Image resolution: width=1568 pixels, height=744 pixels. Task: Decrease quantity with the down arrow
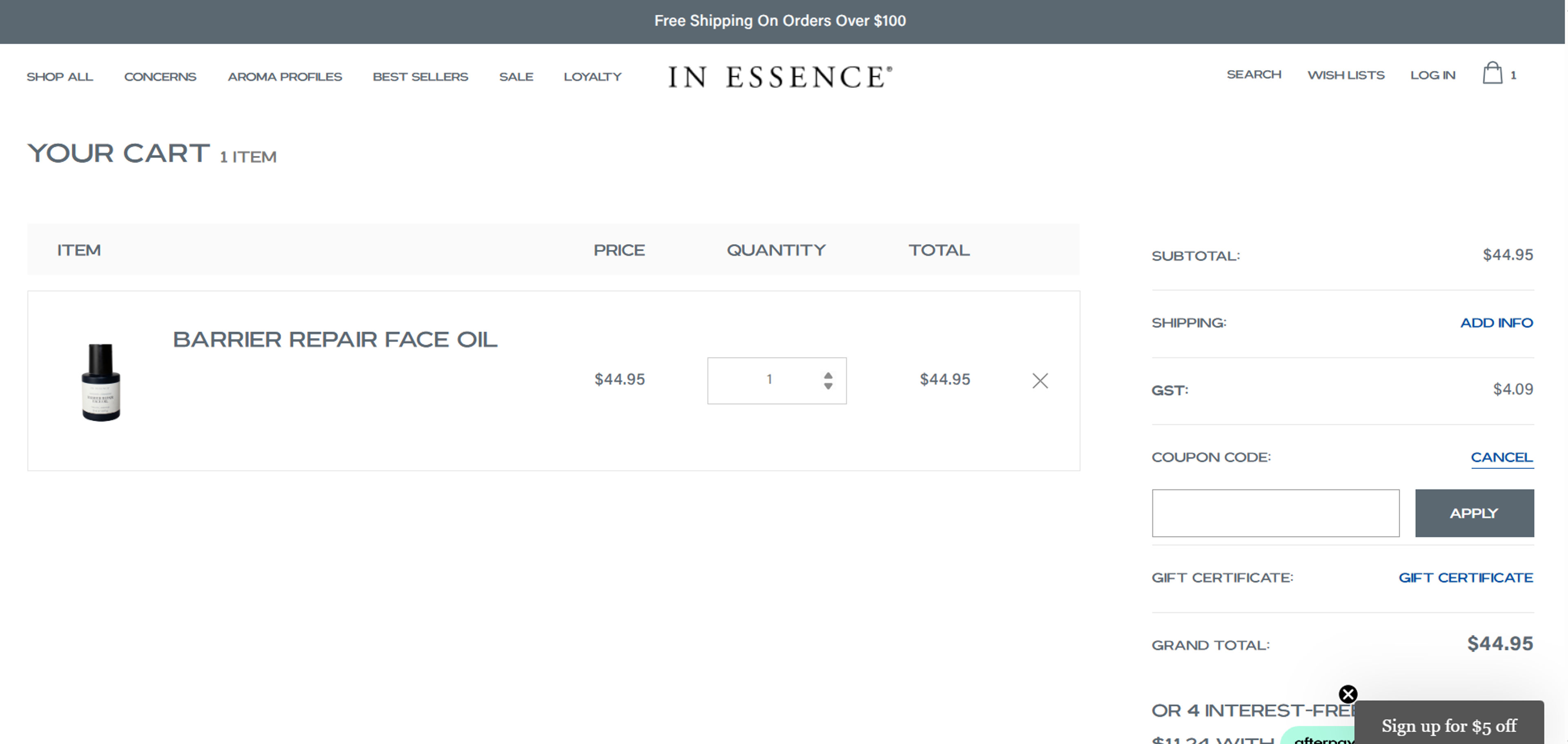[x=828, y=386]
